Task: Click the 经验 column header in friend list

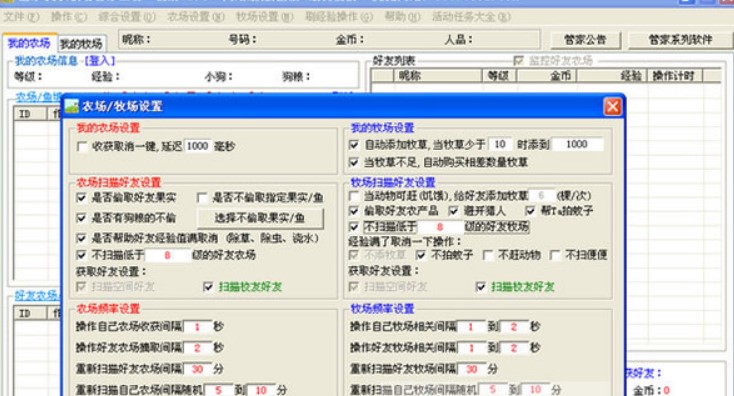Action: click(x=612, y=75)
